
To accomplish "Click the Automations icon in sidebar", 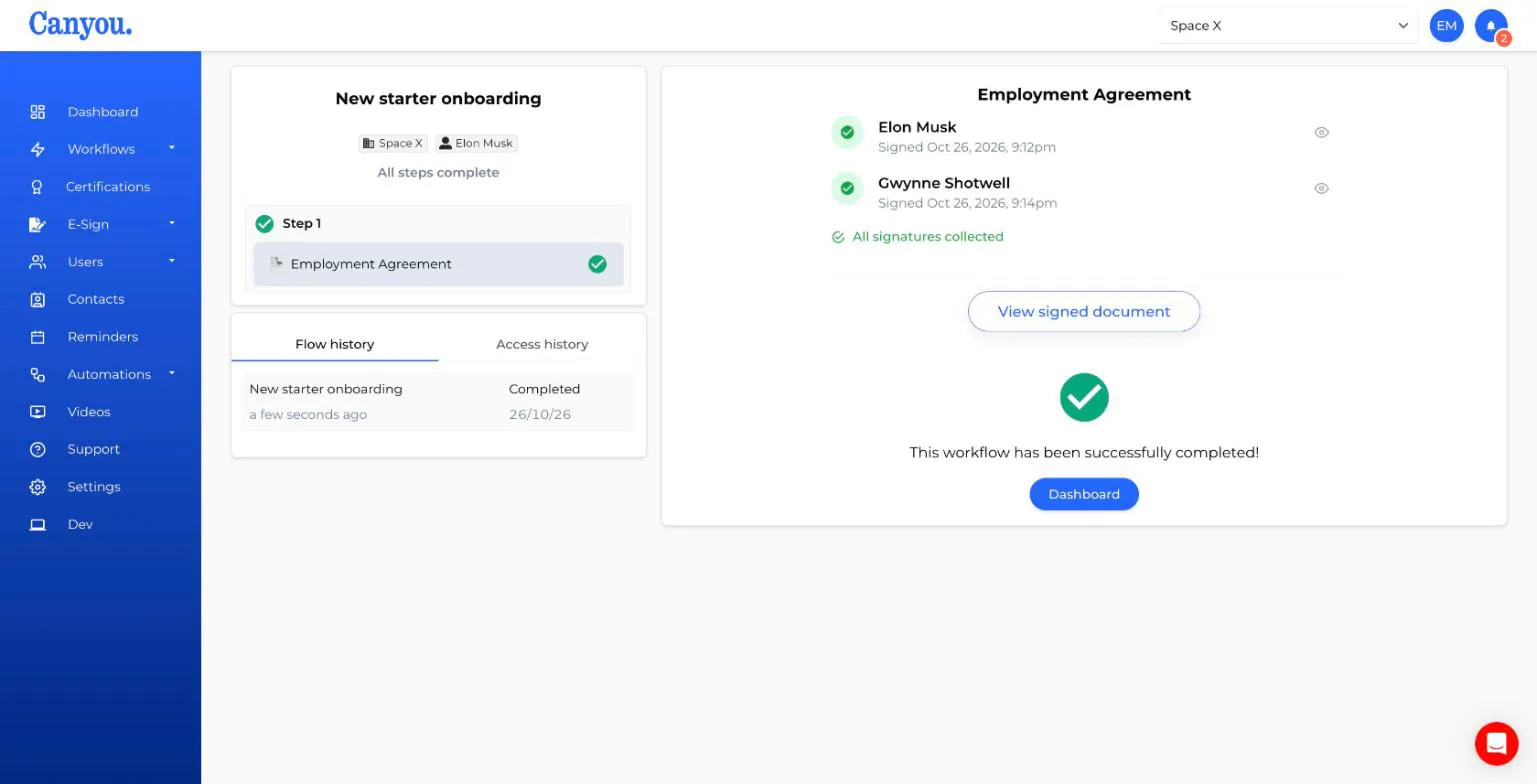I will point(37,374).
